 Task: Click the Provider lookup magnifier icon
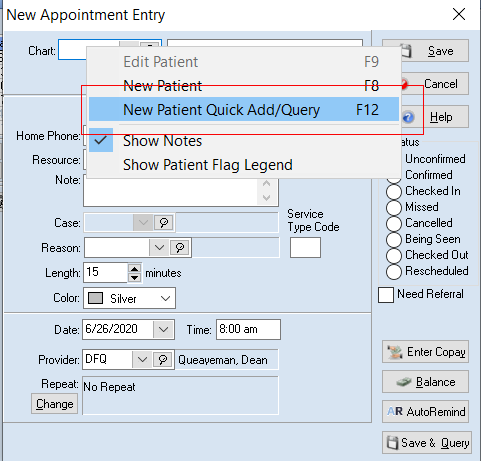coord(163,360)
